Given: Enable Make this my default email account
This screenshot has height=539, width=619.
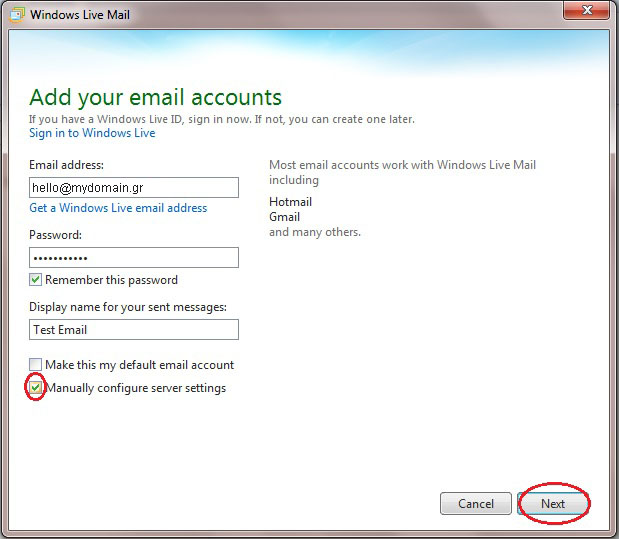Looking at the screenshot, I should pyautogui.click(x=35, y=364).
